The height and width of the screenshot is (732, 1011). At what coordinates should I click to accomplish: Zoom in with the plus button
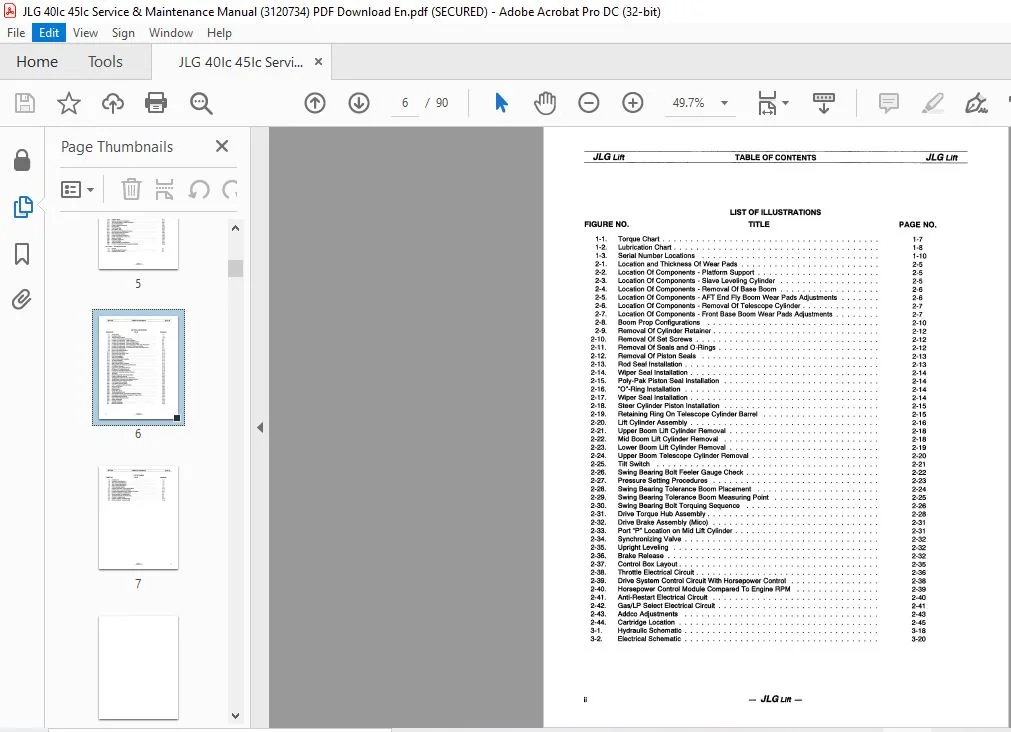(633, 103)
